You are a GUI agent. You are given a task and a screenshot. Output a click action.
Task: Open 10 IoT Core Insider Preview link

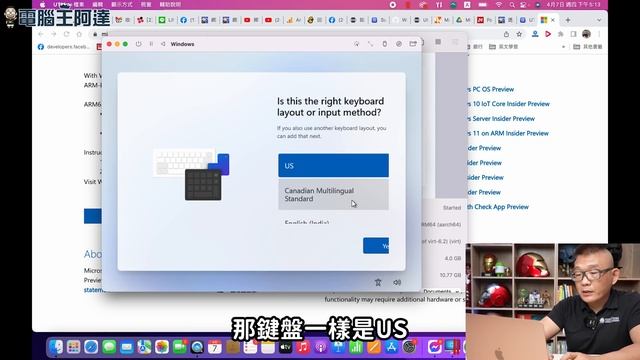[x=508, y=104]
